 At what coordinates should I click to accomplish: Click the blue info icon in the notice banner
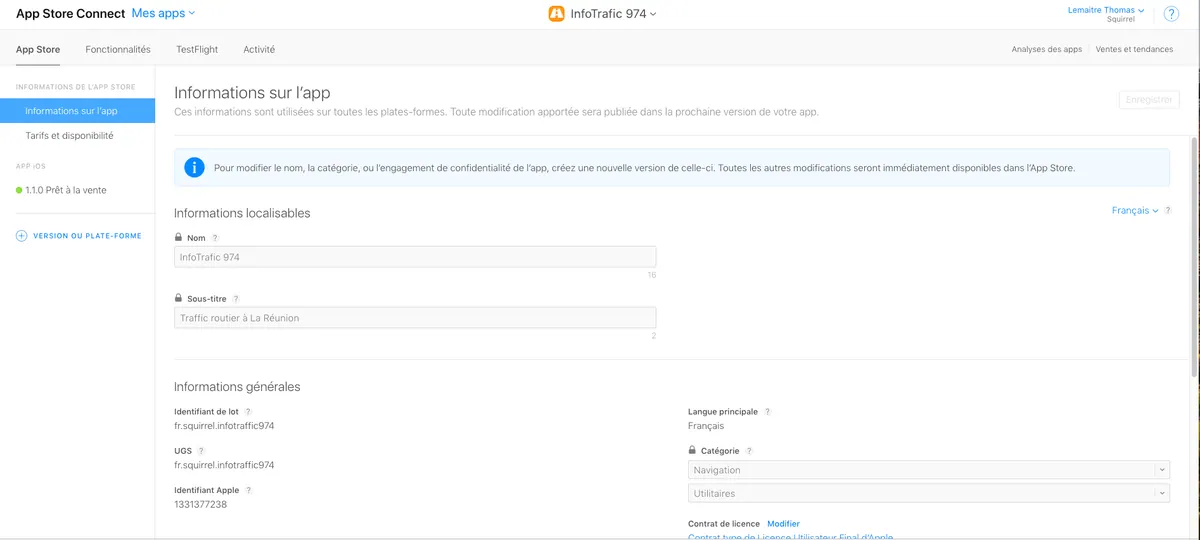194,167
